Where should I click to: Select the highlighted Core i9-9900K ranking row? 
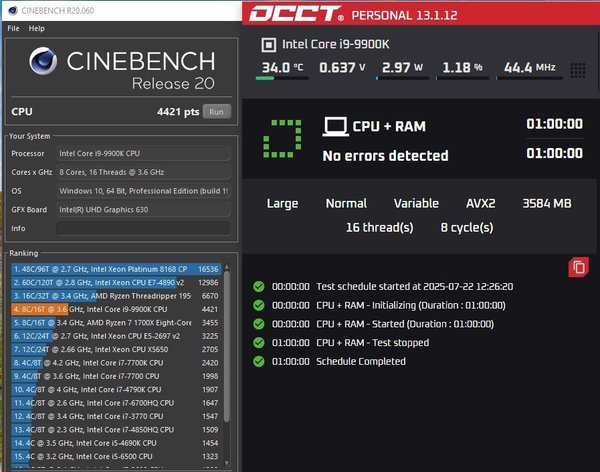tap(116, 309)
